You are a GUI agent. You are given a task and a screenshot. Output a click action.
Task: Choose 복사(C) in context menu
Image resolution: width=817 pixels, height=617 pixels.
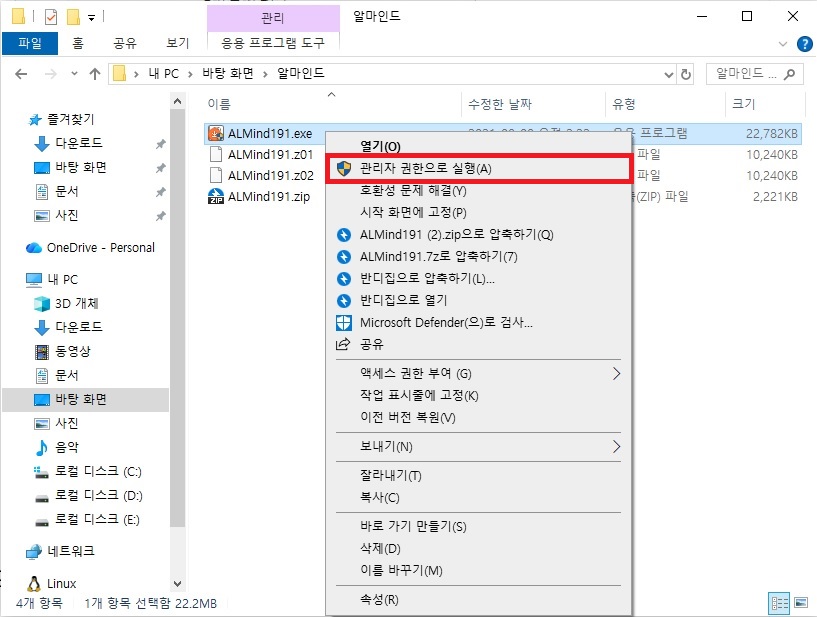pyautogui.click(x=479, y=497)
